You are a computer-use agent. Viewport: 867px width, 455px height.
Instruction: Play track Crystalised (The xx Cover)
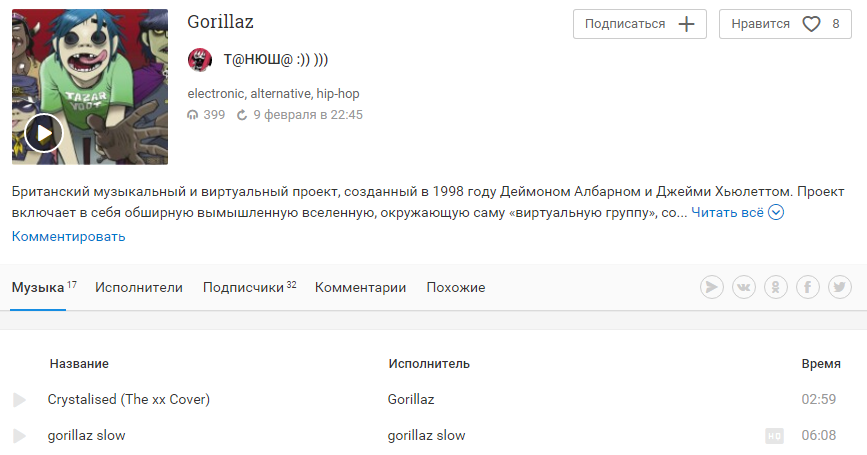click(x=19, y=400)
